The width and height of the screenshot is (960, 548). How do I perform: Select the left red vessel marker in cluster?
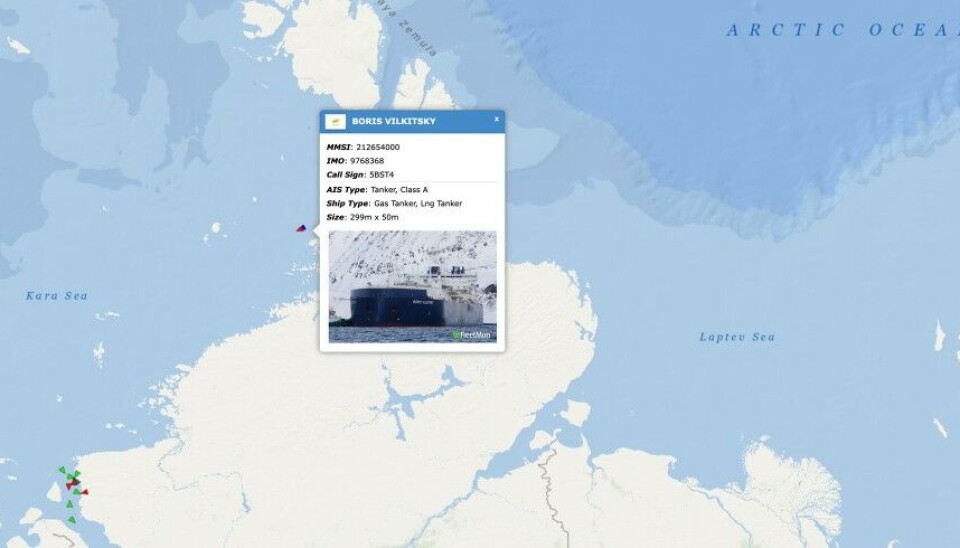point(69,486)
